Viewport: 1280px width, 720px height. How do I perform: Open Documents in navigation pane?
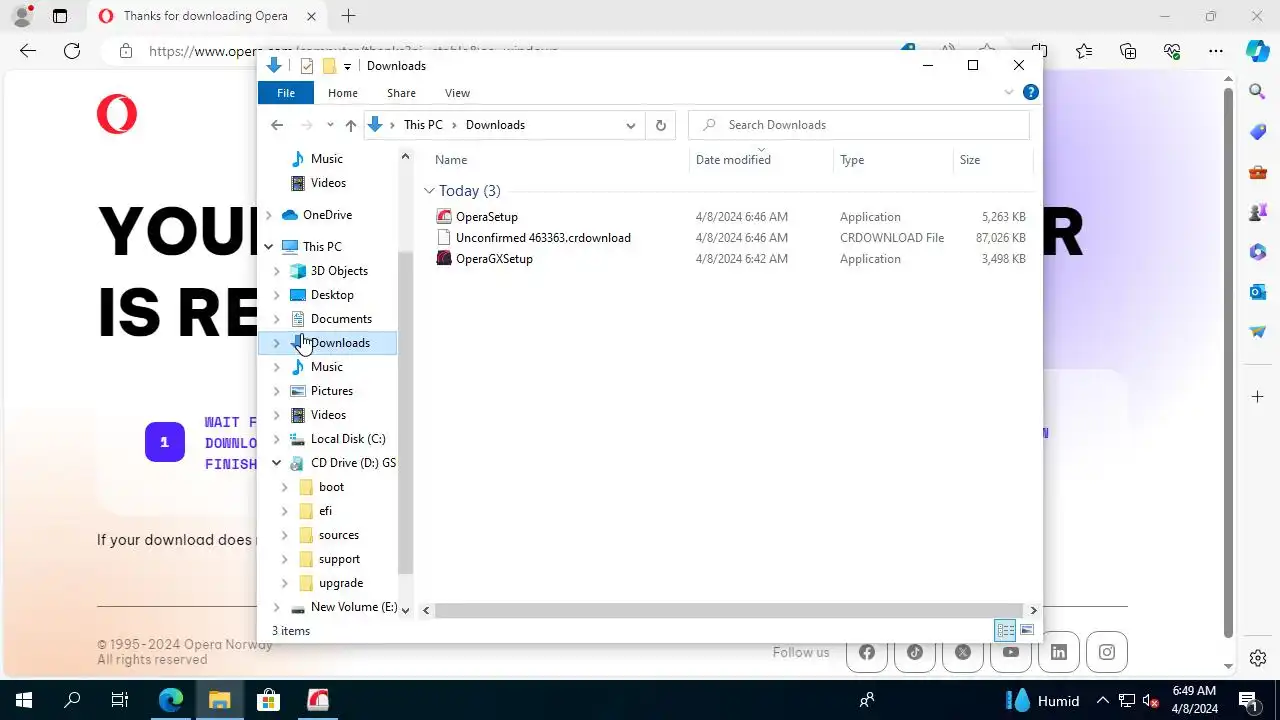click(x=341, y=319)
